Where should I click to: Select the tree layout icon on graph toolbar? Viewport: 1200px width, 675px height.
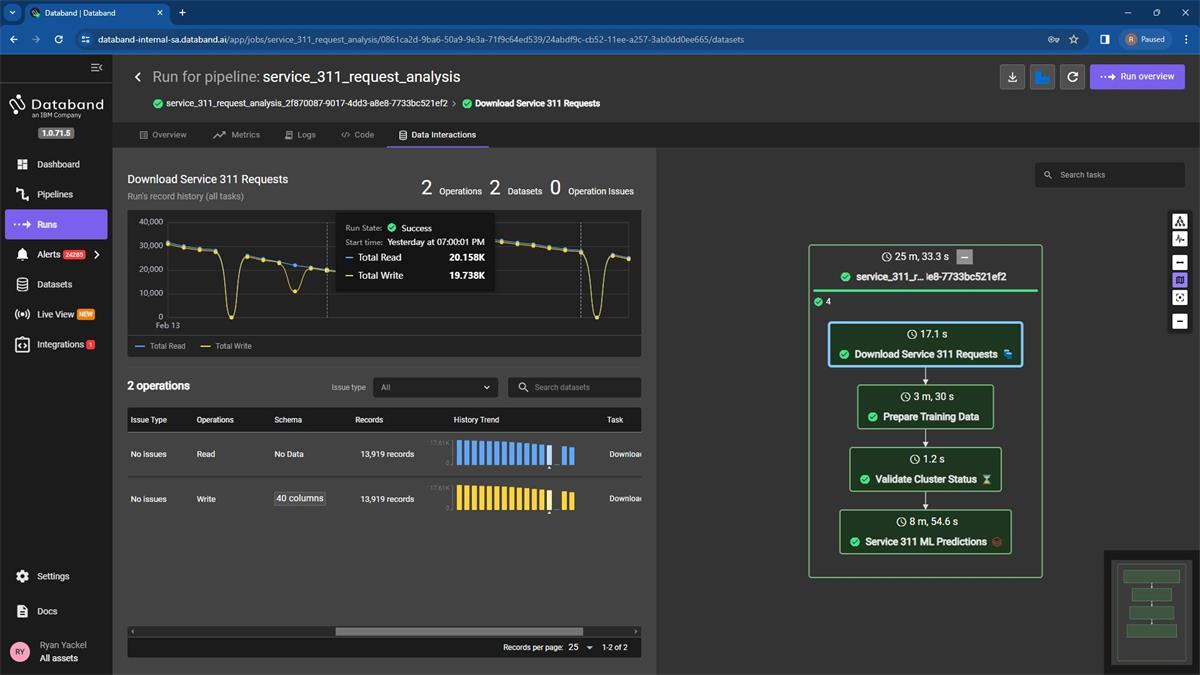1180,220
